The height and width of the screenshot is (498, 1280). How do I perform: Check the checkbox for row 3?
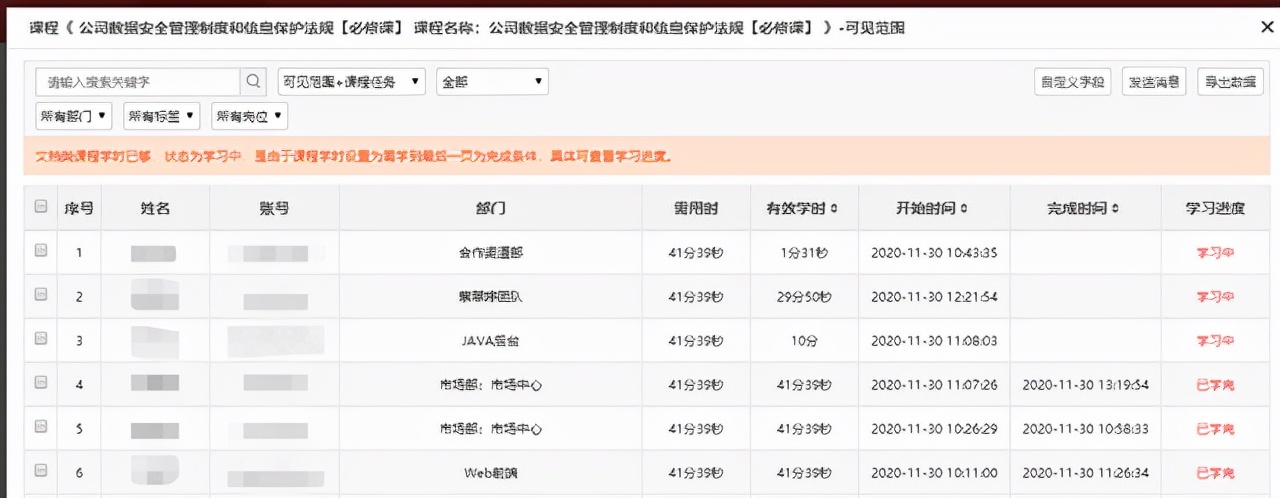[x=41, y=339]
